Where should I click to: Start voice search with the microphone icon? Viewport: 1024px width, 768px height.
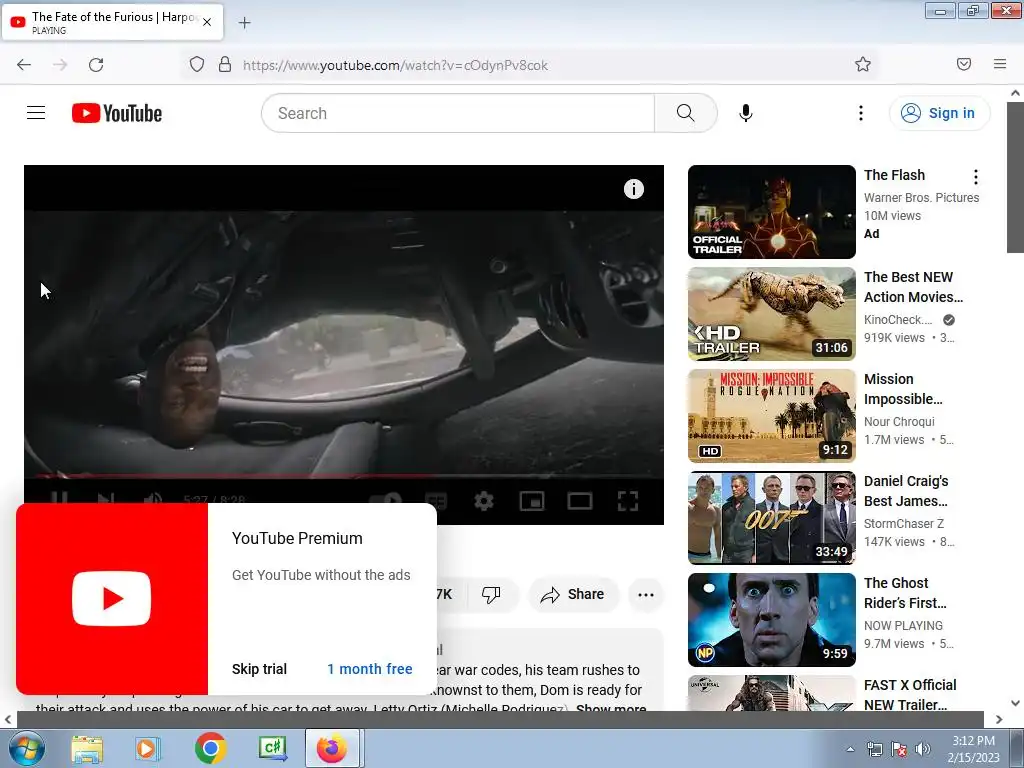tap(745, 113)
